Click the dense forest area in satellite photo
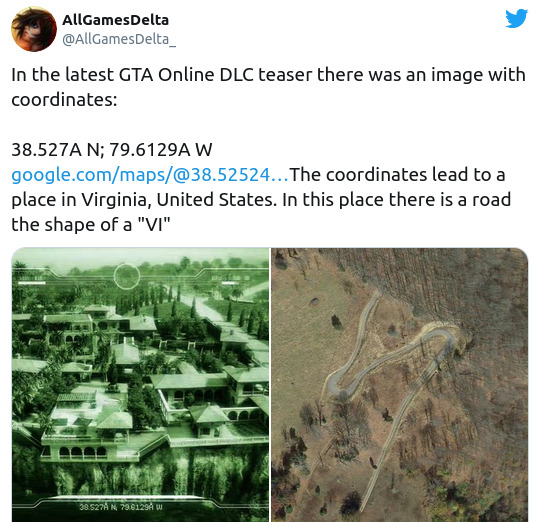 (463, 281)
